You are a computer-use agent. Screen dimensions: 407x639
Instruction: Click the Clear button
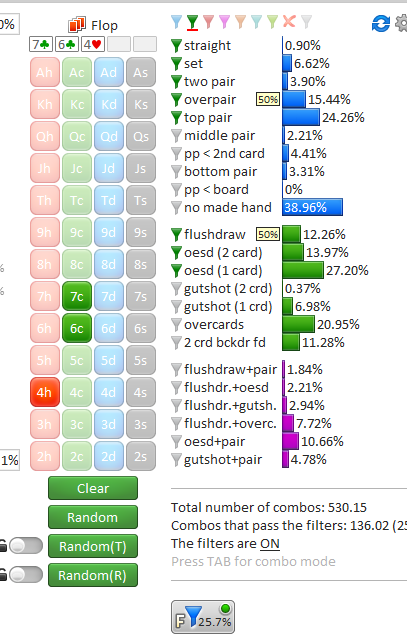(93, 488)
